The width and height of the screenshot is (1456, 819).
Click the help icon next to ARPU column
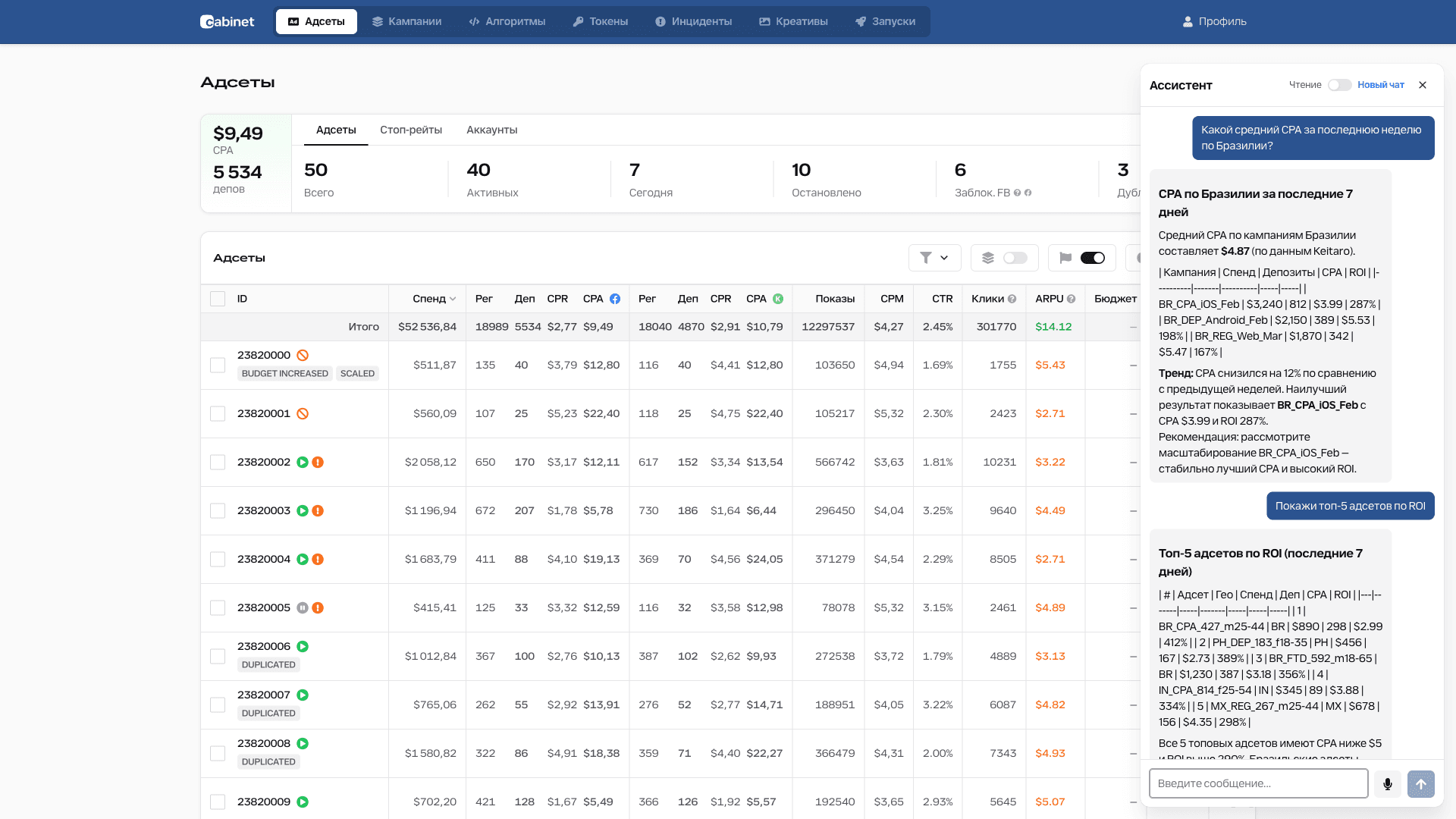1071,299
